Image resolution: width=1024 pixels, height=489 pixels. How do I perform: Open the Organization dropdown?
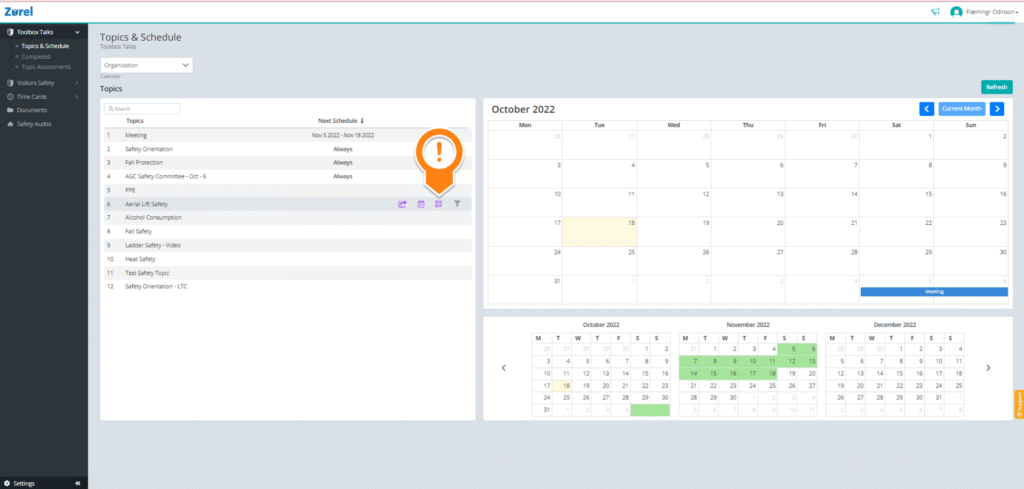click(x=146, y=65)
